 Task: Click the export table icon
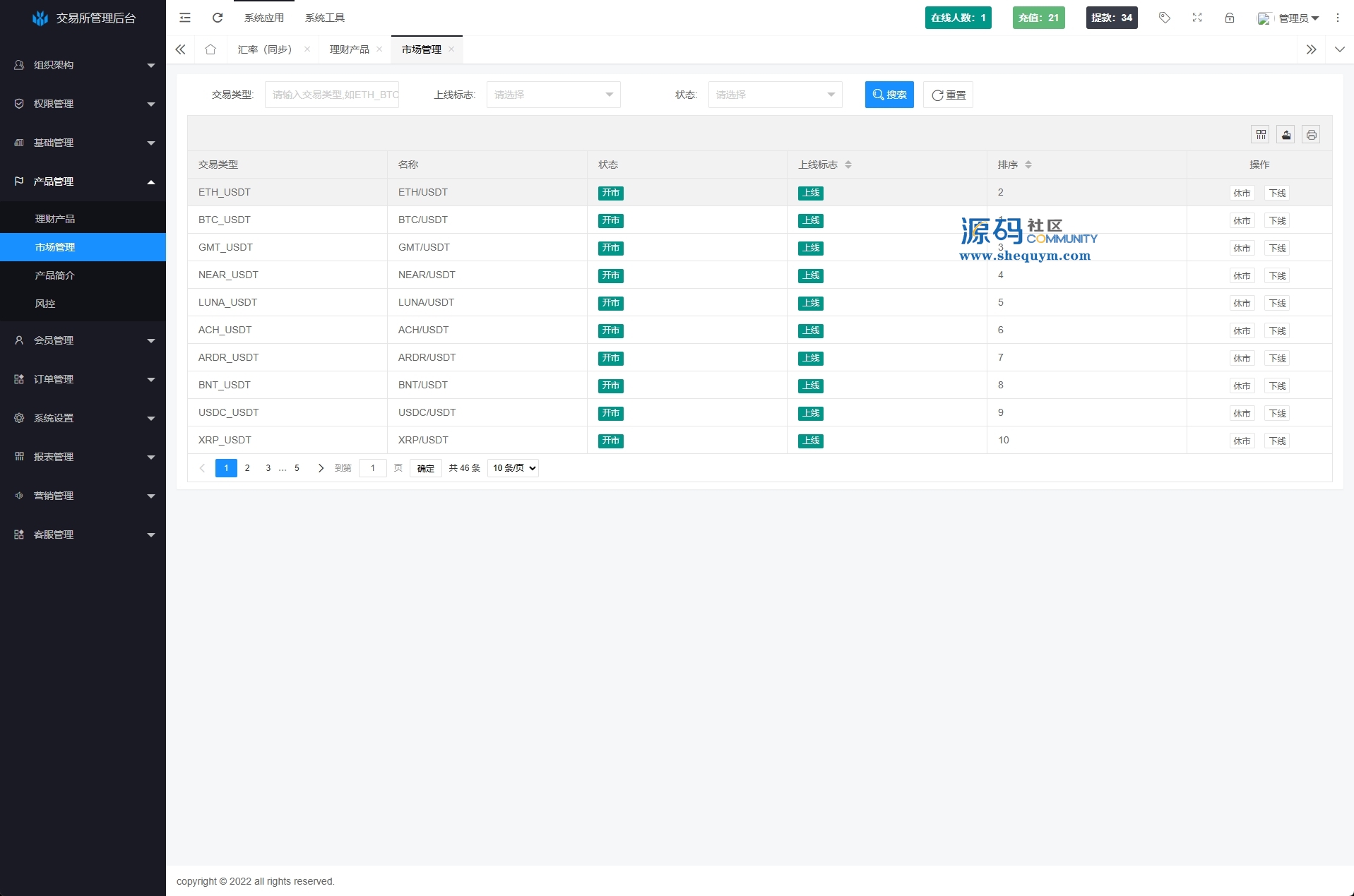coord(1286,135)
